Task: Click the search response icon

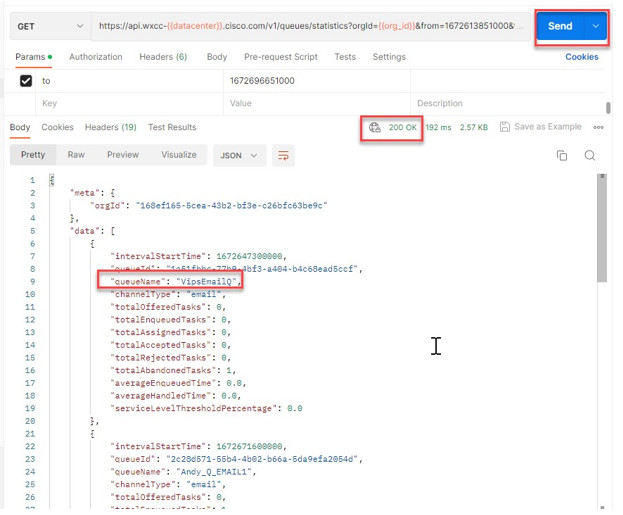Action: click(x=590, y=155)
